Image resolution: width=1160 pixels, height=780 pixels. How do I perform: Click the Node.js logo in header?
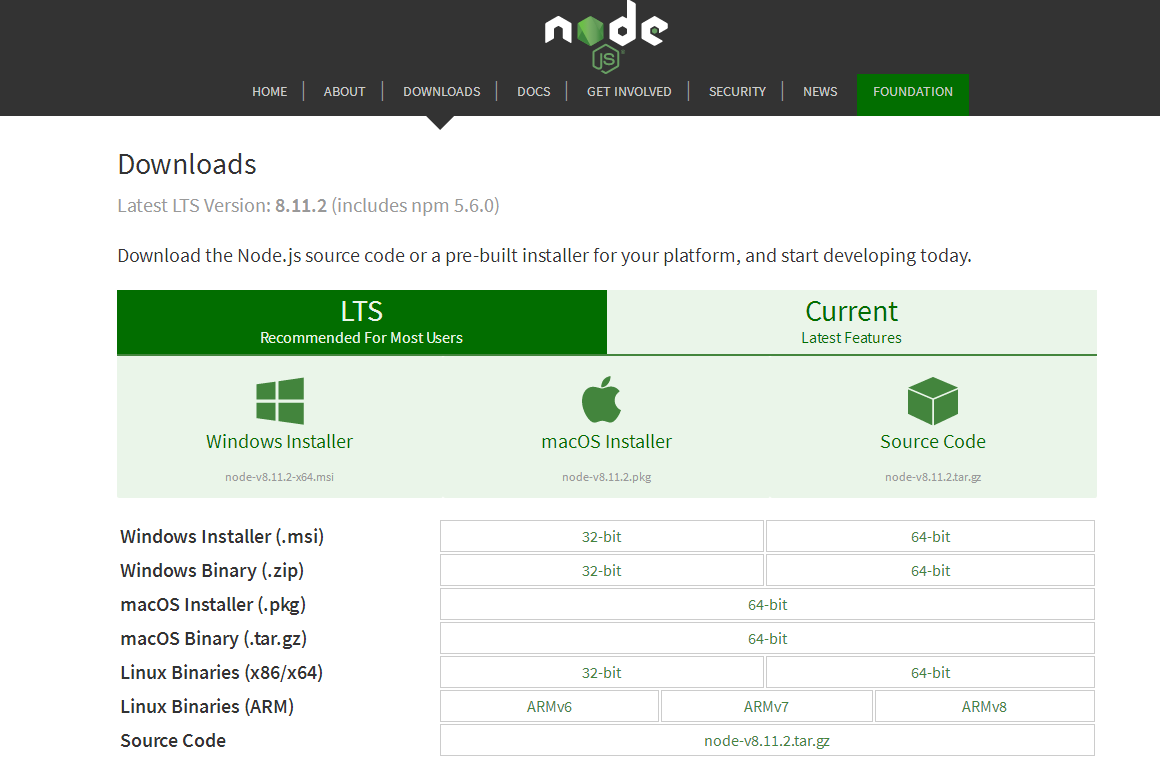point(606,37)
